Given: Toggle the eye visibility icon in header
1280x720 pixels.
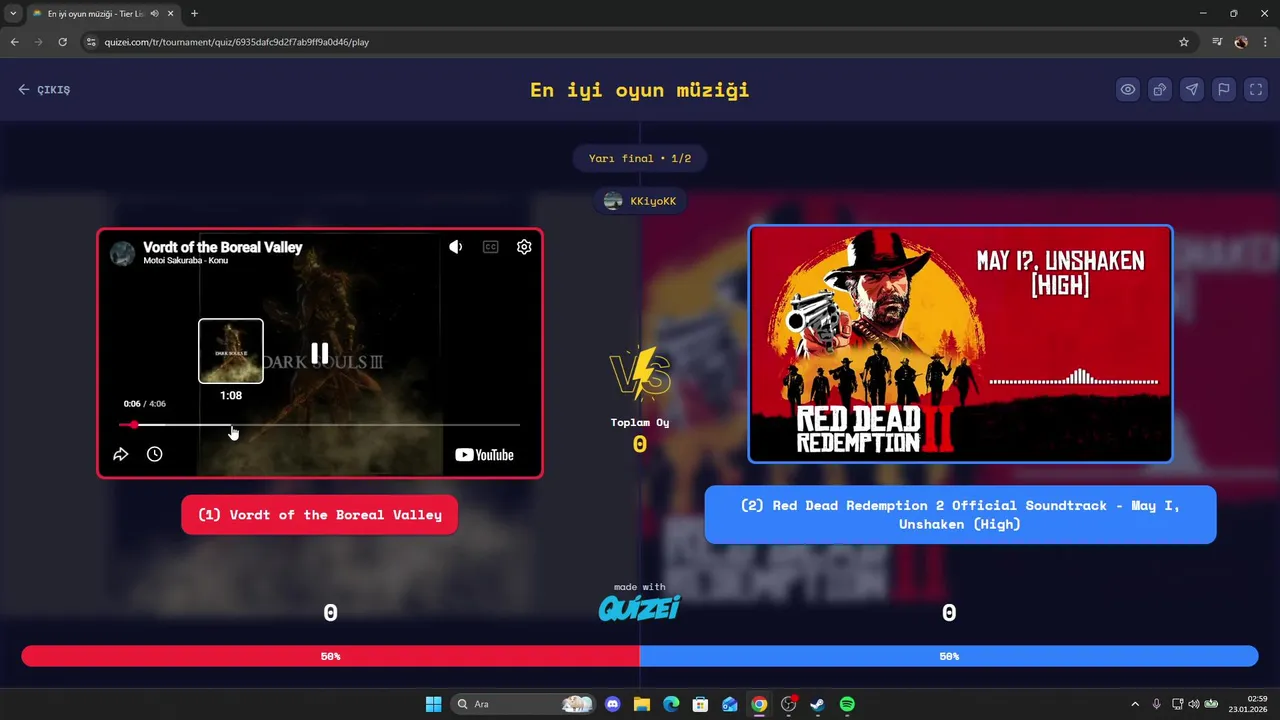Looking at the screenshot, I should pyautogui.click(x=1128, y=89).
